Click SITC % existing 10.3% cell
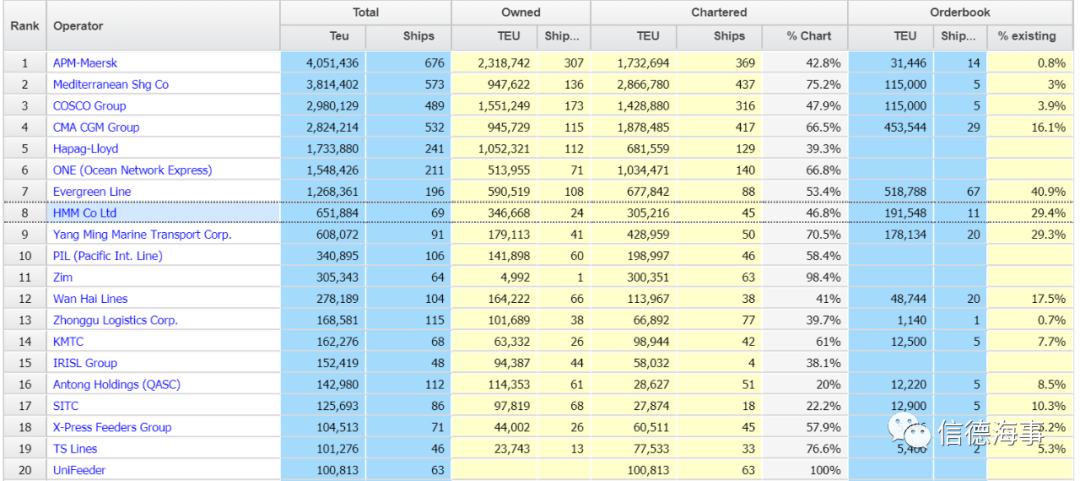 [x=1030, y=406]
